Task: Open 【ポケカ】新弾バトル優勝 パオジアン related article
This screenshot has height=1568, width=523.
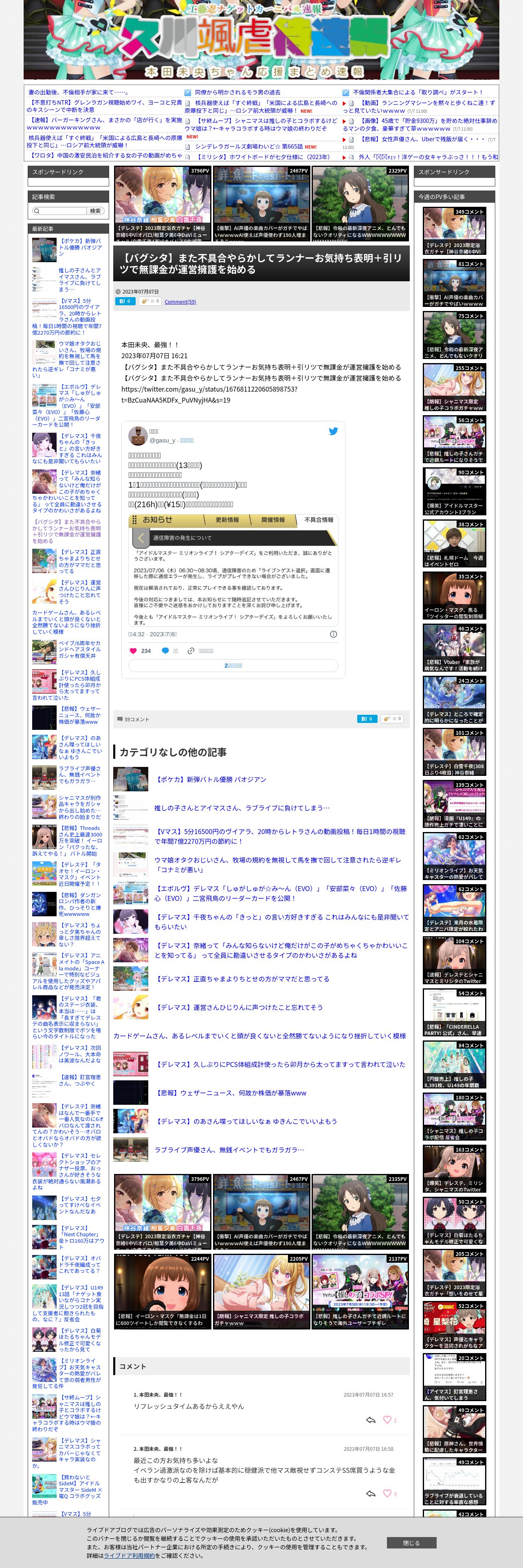Action: 210,779
